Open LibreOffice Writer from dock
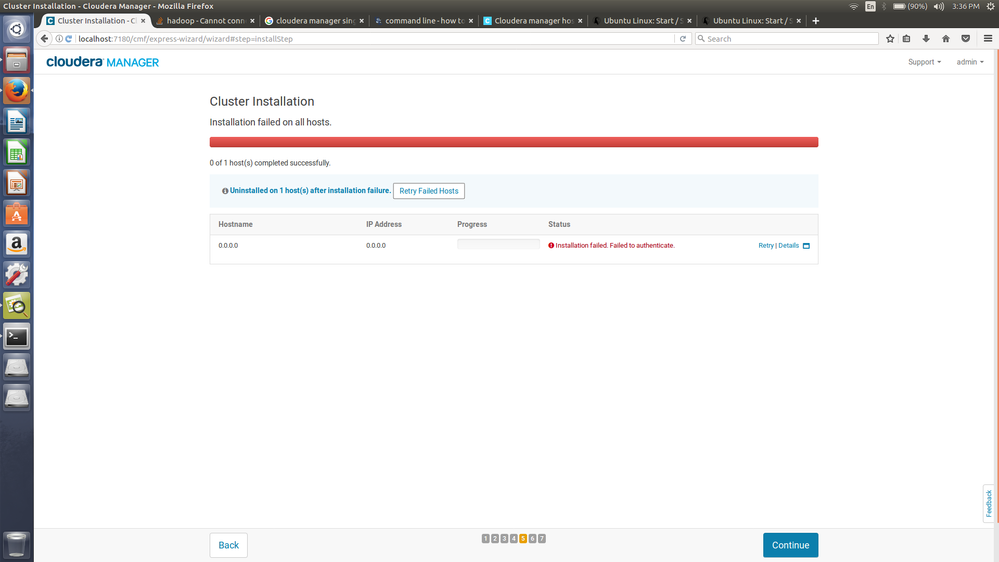Viewport: 999px width, 562px height. [x=17, y=121]
